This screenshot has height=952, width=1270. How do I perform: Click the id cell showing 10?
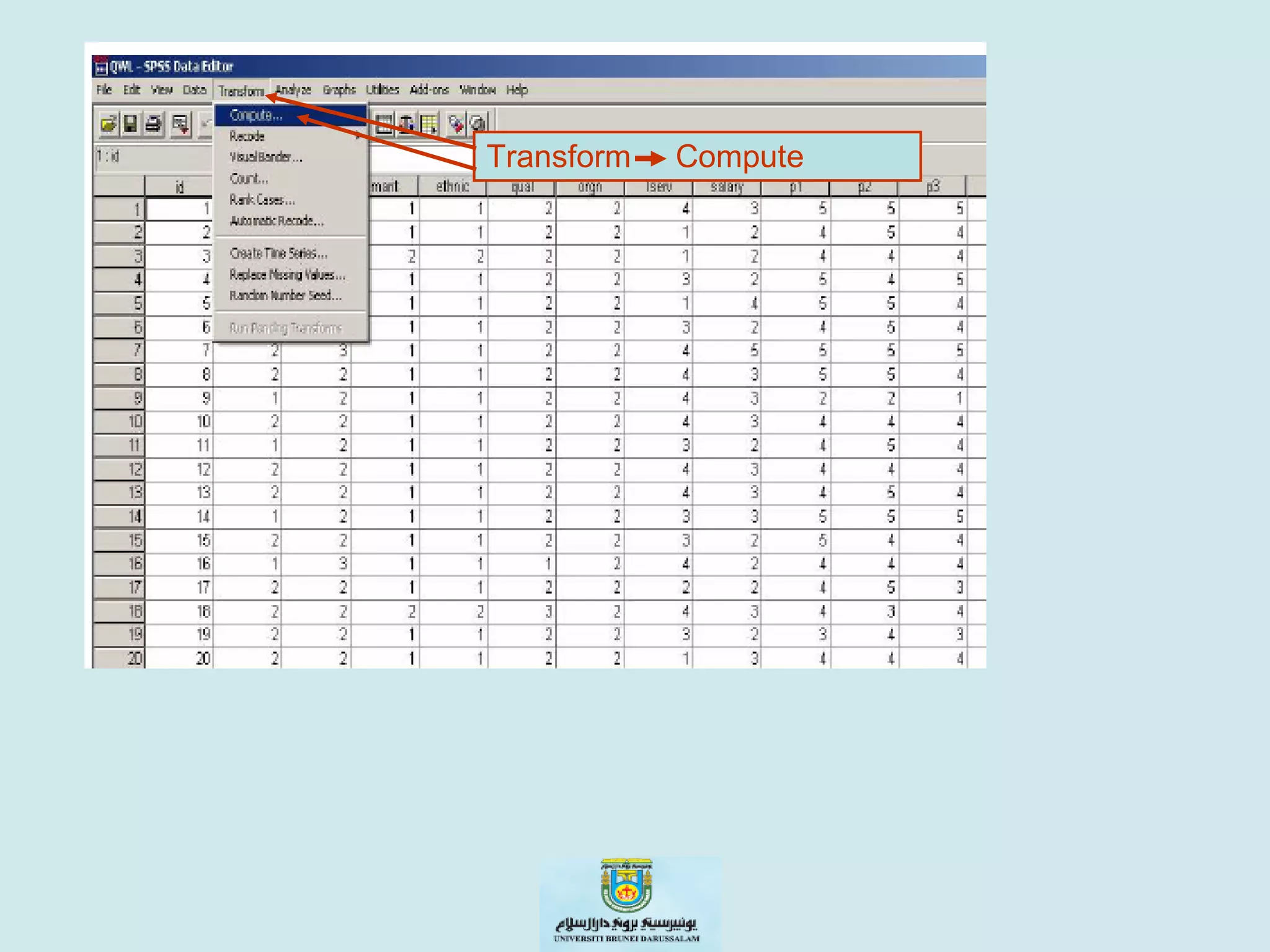click(x=179, y=422)
